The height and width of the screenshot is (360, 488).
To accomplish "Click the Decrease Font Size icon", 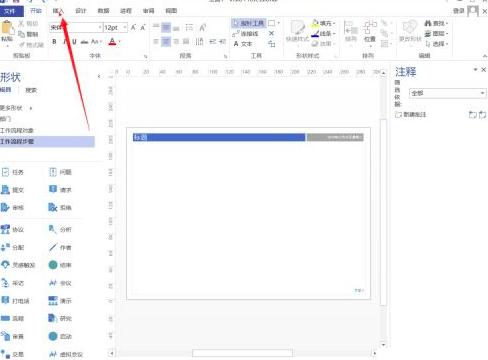I will point(143,27).
